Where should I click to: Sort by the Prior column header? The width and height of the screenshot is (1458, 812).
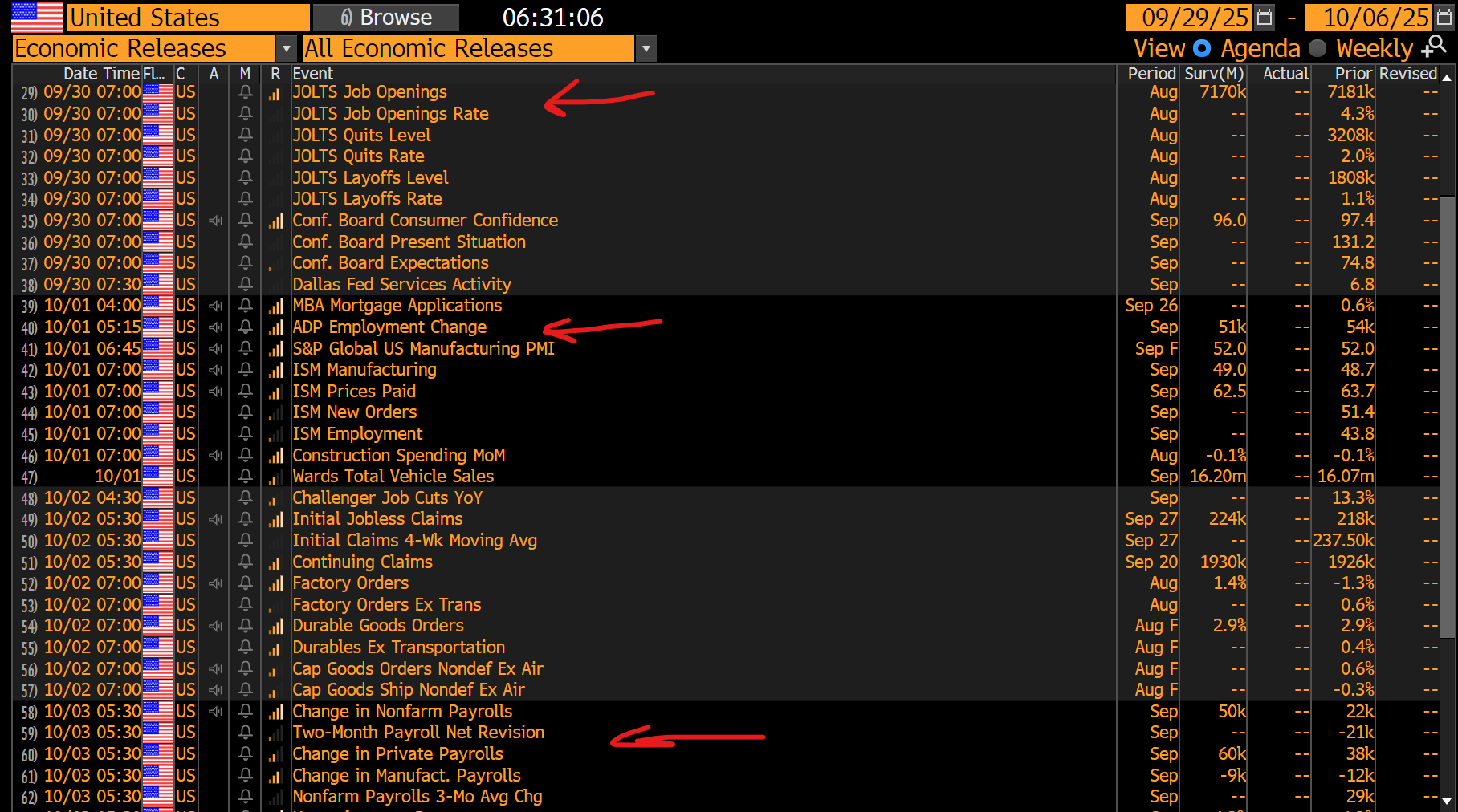pyautogui.click(x=1354, y=74)
